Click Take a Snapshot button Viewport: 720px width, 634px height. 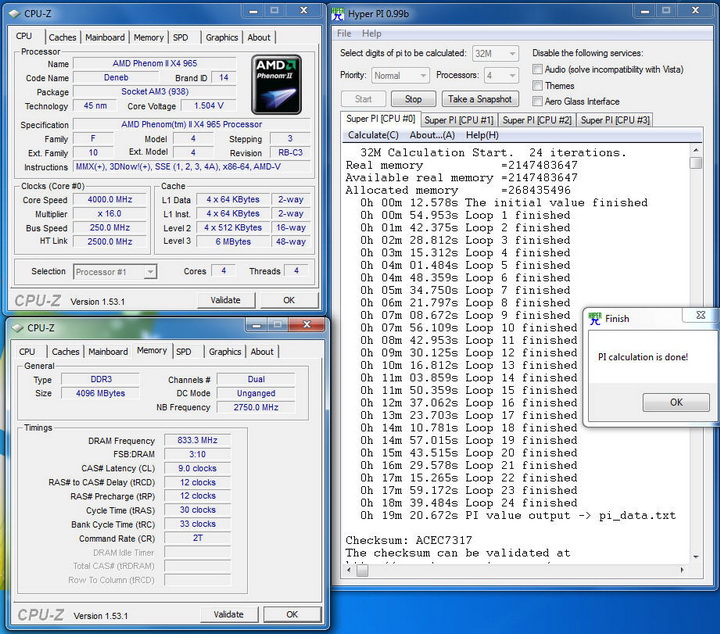point(480,99)
